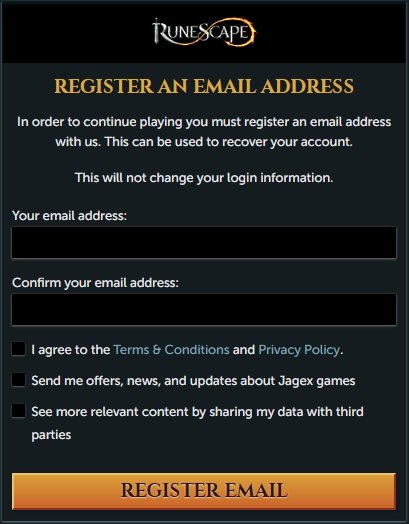409x524 pixels.
Task: Tick the Terms & Conditions agreement checkbox
Action: pos(19,349)
